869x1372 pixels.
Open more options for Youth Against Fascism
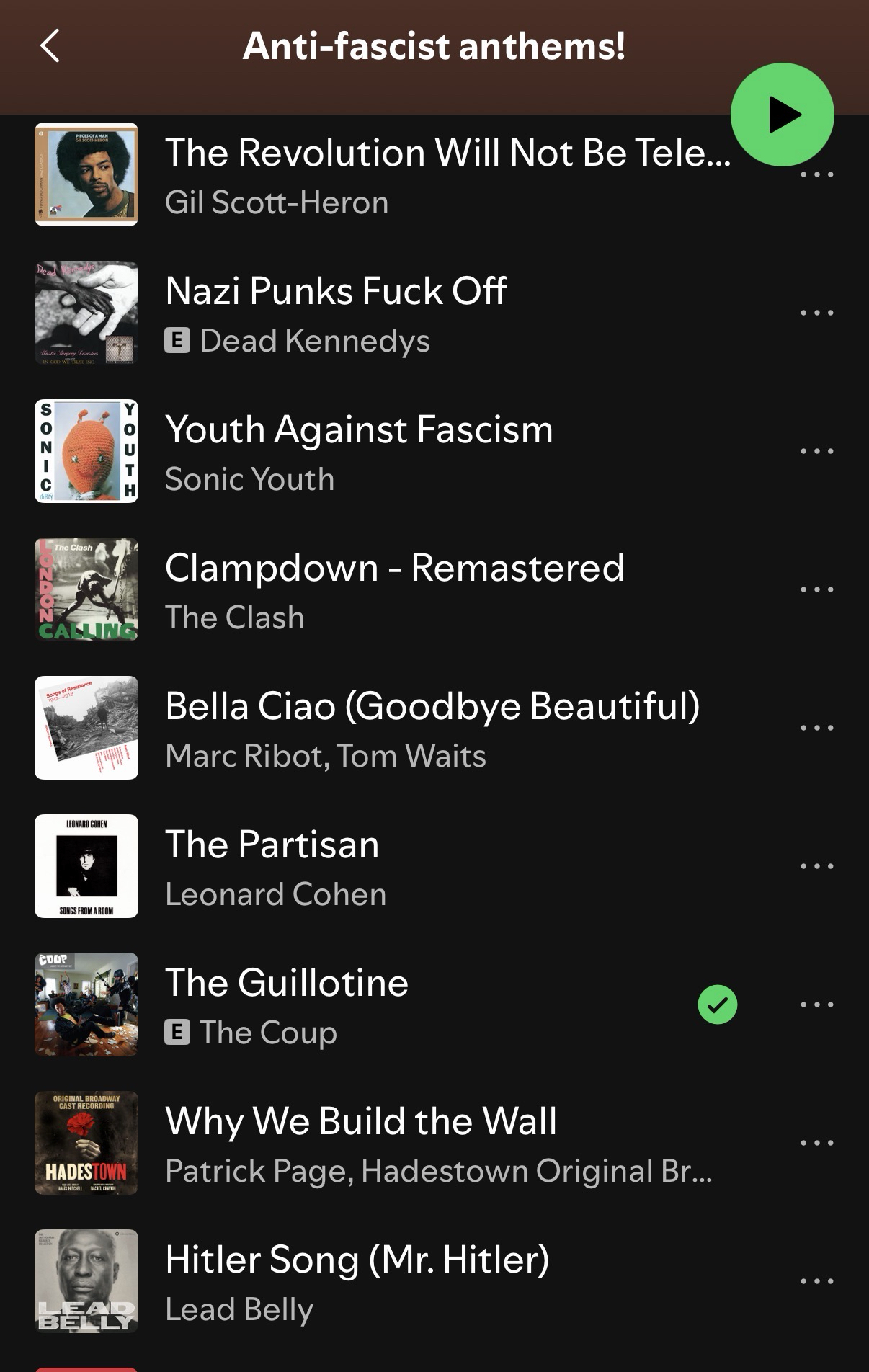[x=816, y=451]
